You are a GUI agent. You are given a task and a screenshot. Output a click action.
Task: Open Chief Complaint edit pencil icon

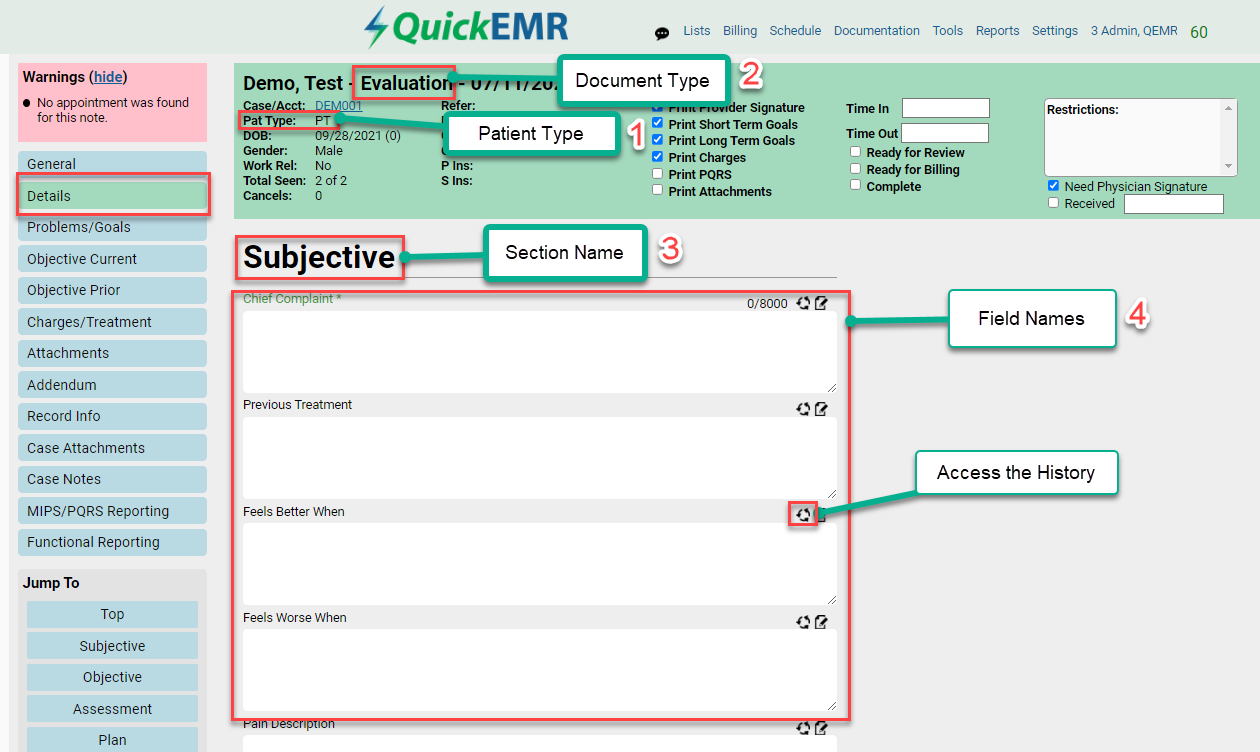(821, 303)
